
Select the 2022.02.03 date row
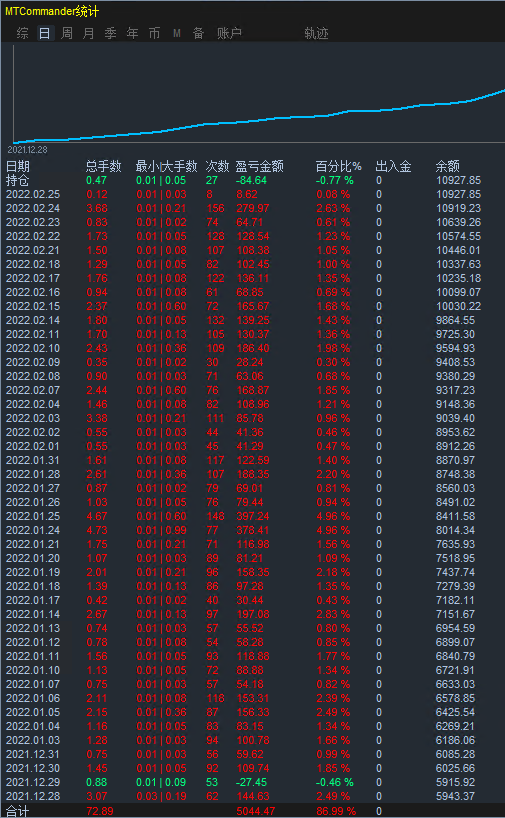pyautogui.click(x=33, y=418)
